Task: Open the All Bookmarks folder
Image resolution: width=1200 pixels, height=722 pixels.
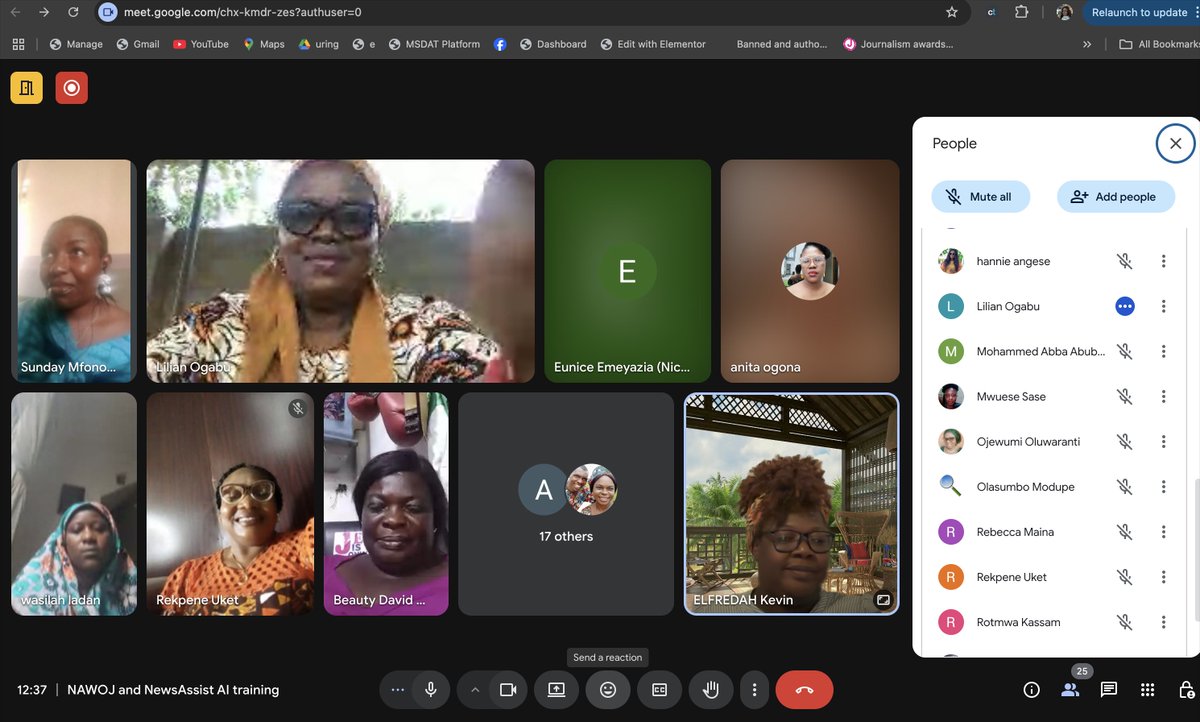Action: tap(1159, 44)
